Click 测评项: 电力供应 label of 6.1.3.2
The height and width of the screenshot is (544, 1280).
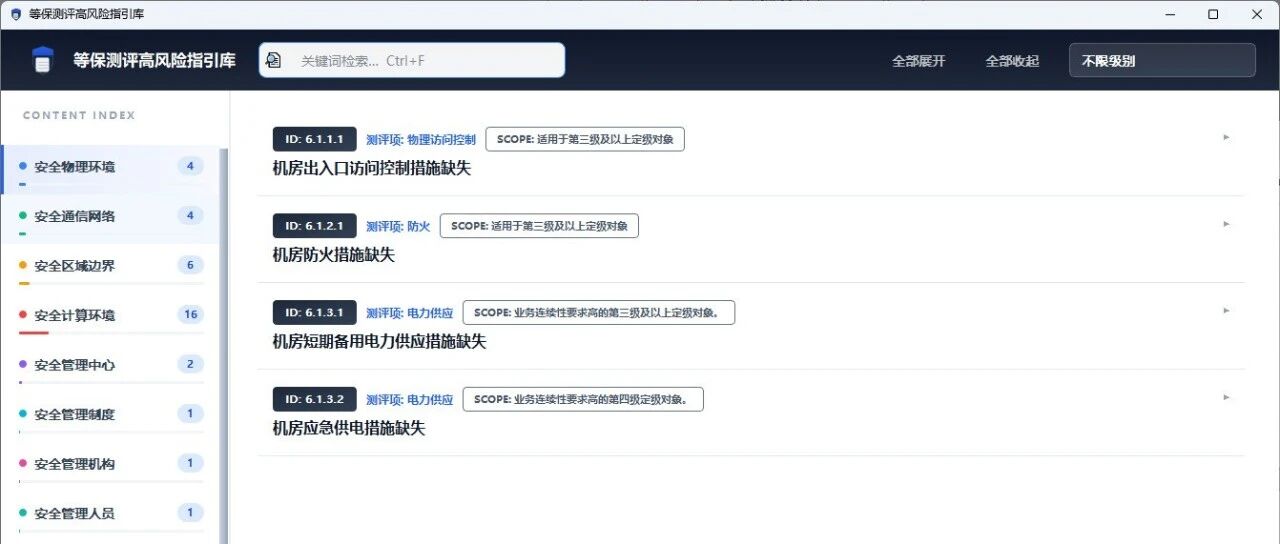point(410,400)
